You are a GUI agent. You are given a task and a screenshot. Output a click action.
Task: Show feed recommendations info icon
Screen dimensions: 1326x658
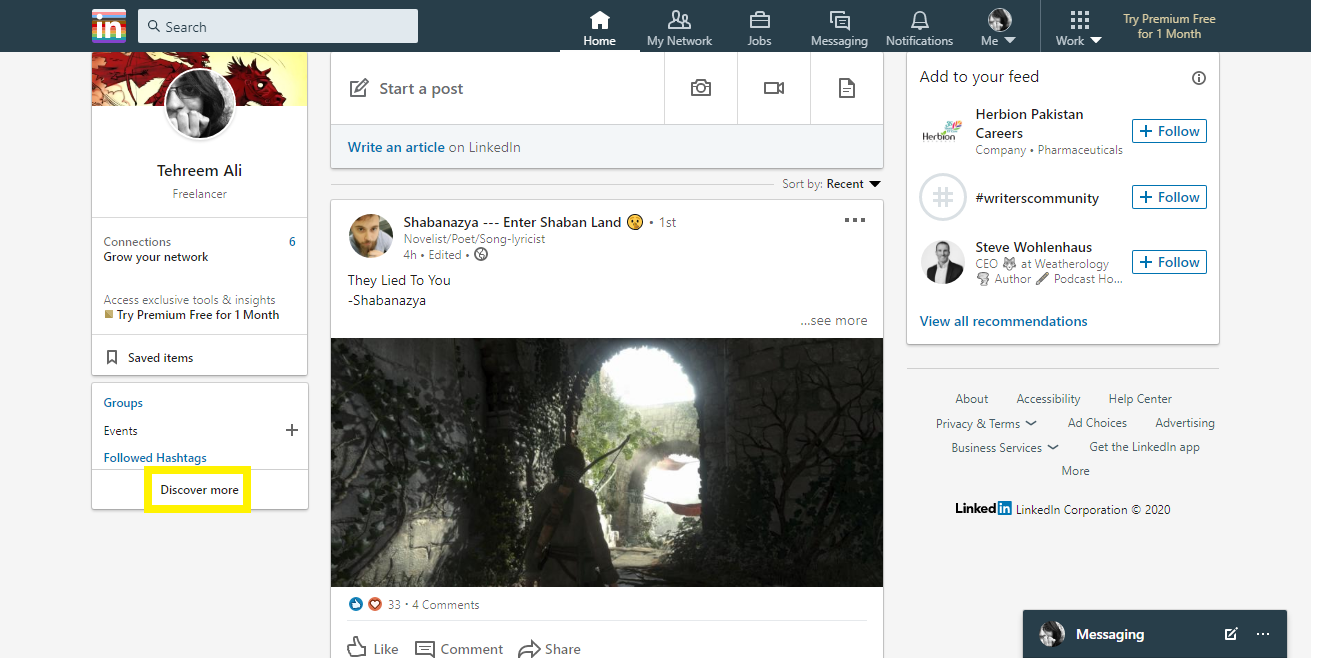(1199, 78)
